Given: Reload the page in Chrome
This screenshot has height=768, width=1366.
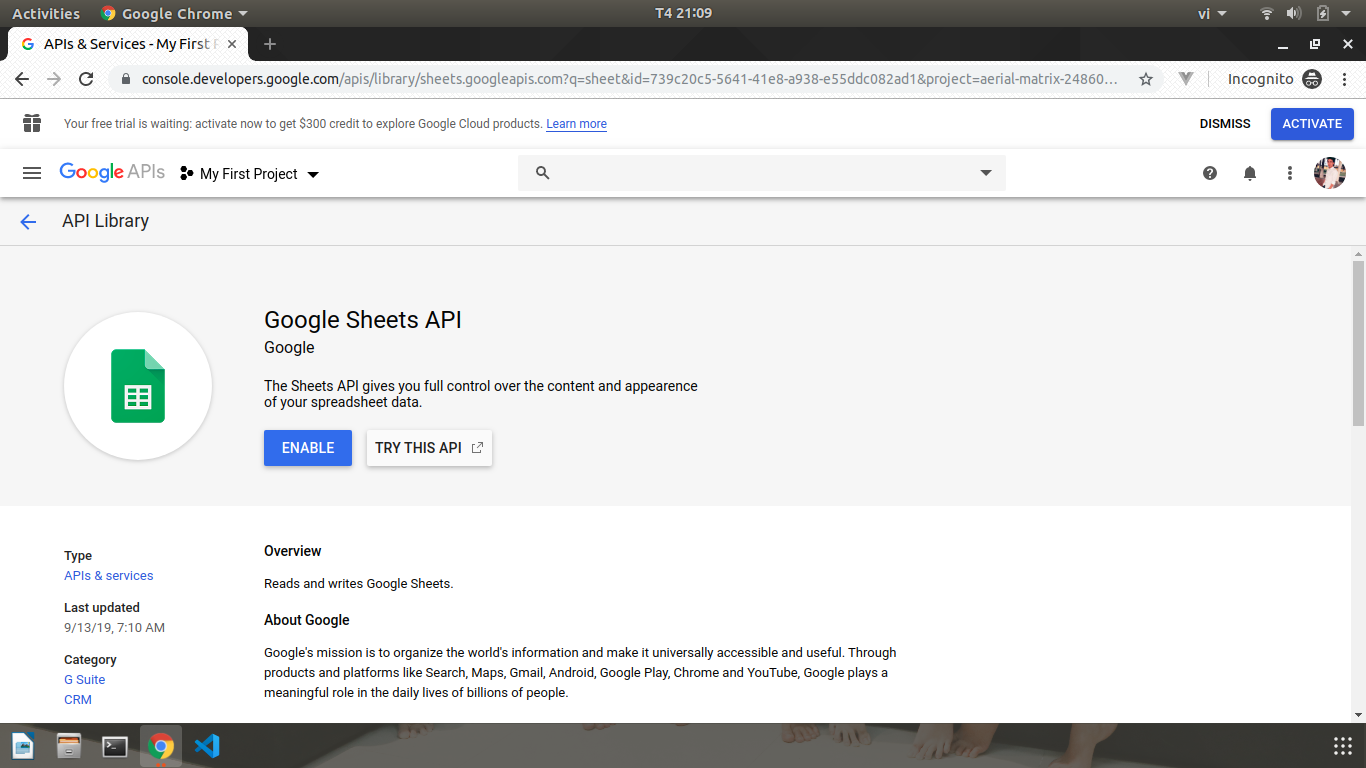Looking at the screenshot, I should coord(86,79).
